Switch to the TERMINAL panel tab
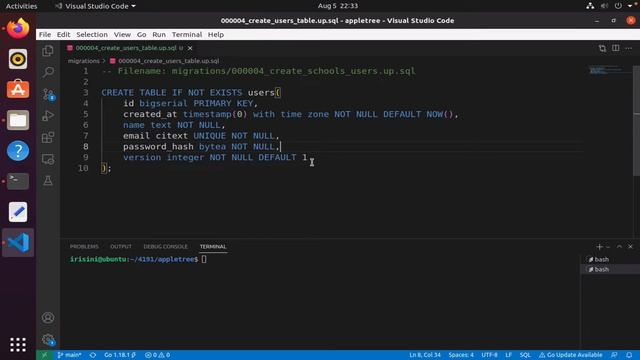The image size is (640, 360). coord(213,247)
